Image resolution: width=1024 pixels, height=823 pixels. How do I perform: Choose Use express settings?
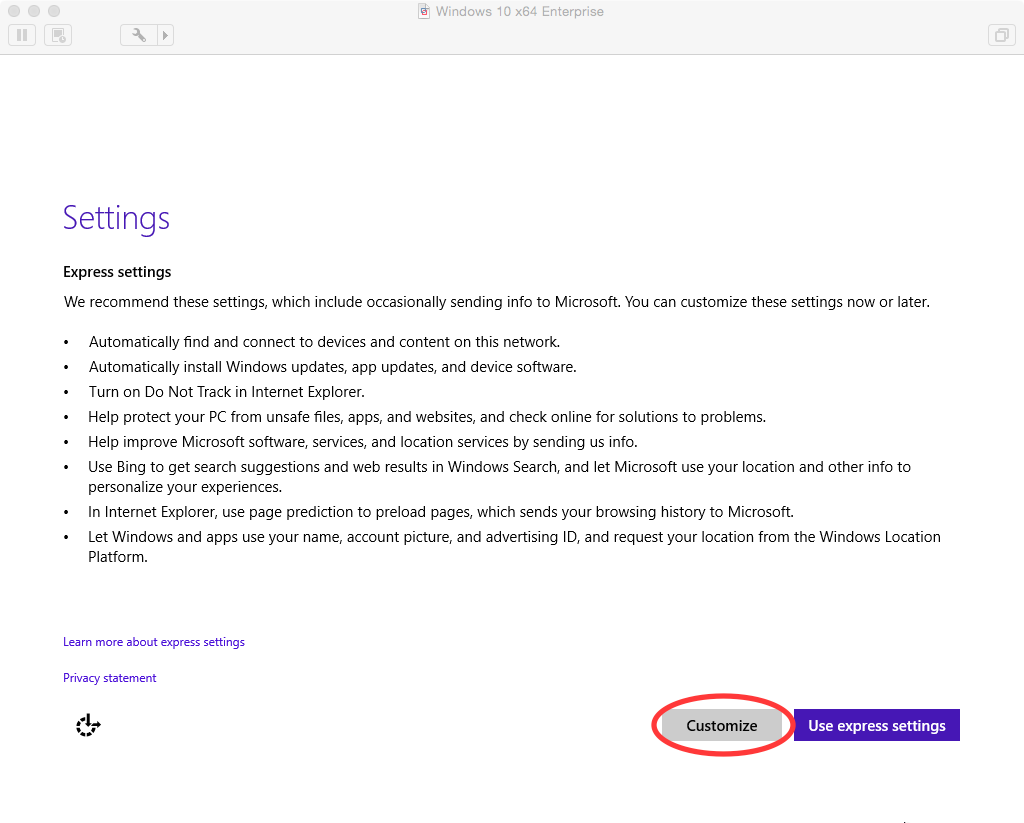click(x=876, y=726)
